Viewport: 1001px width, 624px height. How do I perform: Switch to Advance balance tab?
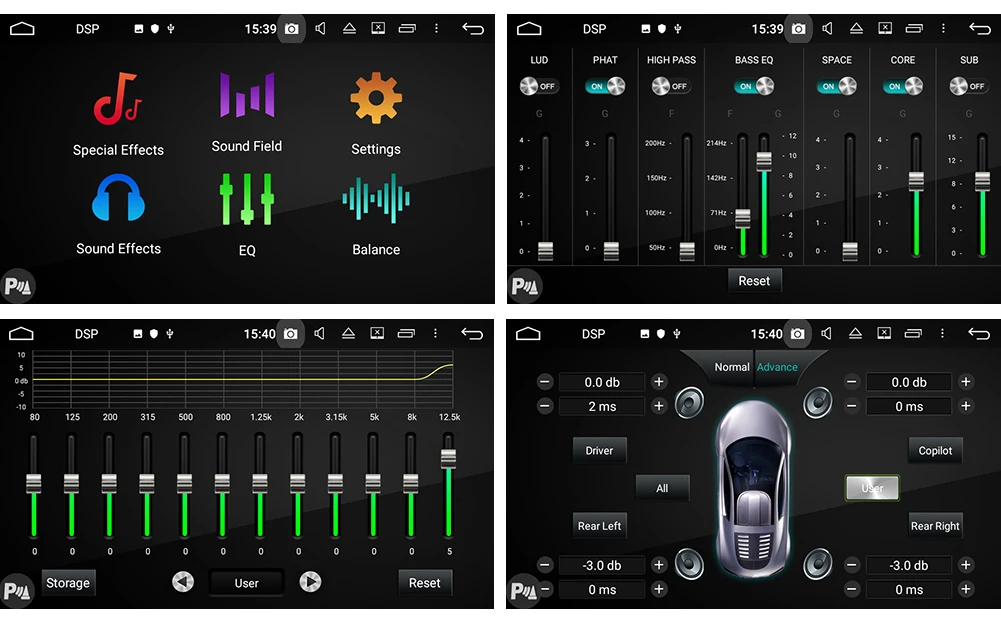[x=777, y=367]
